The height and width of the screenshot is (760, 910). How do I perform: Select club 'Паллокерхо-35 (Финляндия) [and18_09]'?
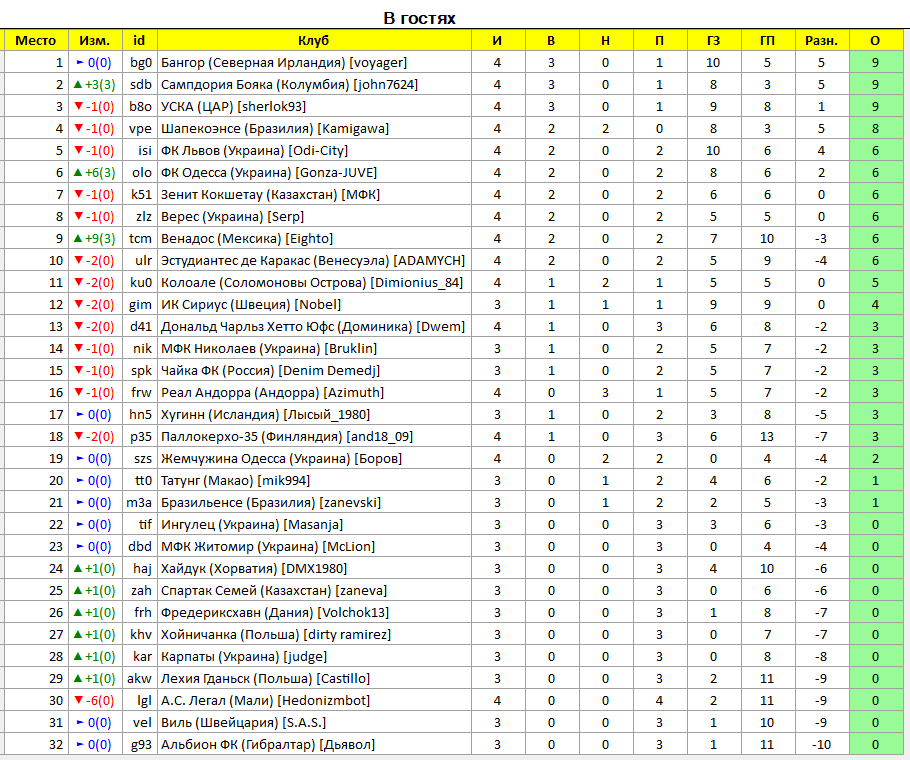tap(287, 437)
